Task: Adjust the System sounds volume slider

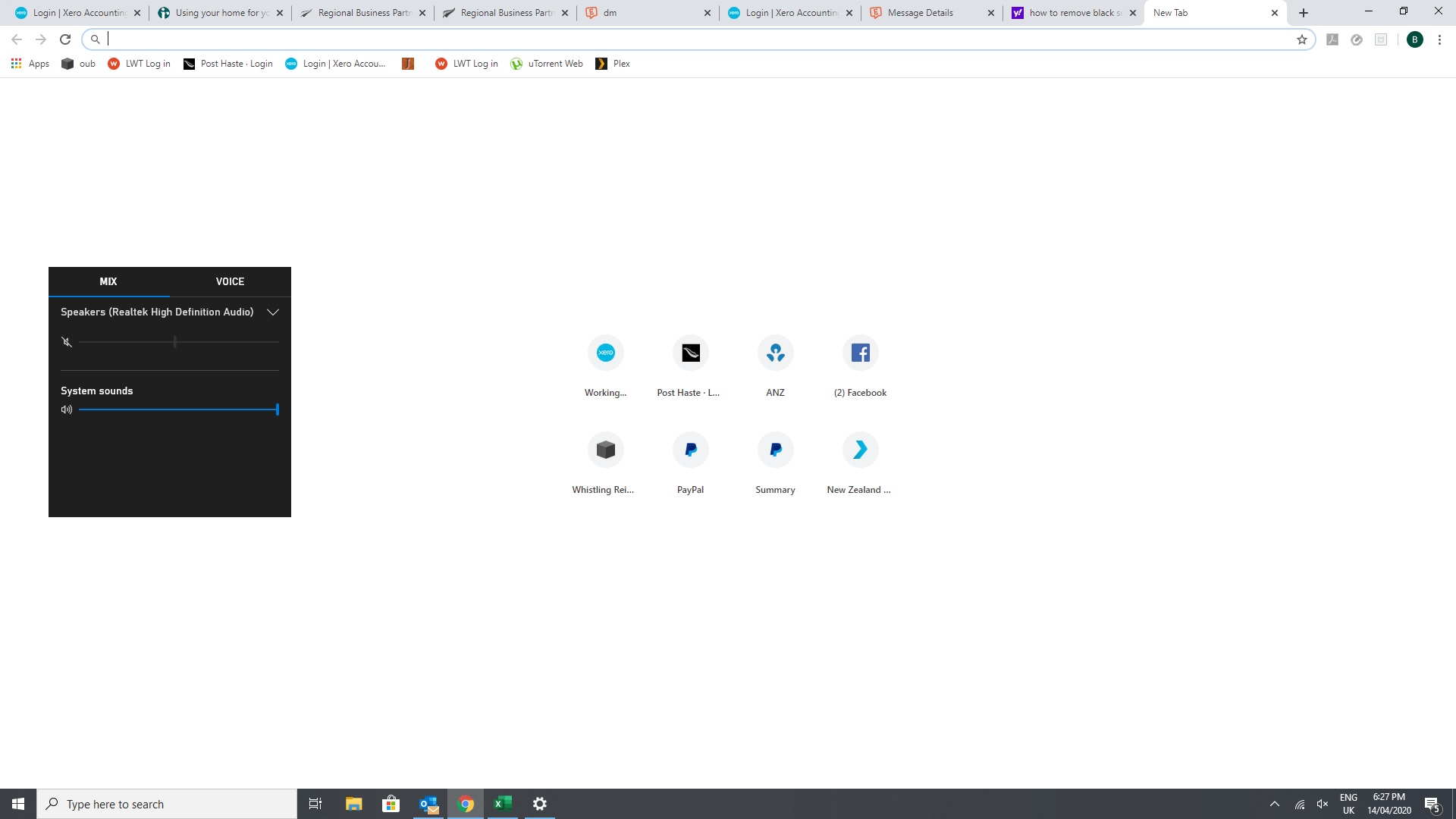Action: (179, 409)
